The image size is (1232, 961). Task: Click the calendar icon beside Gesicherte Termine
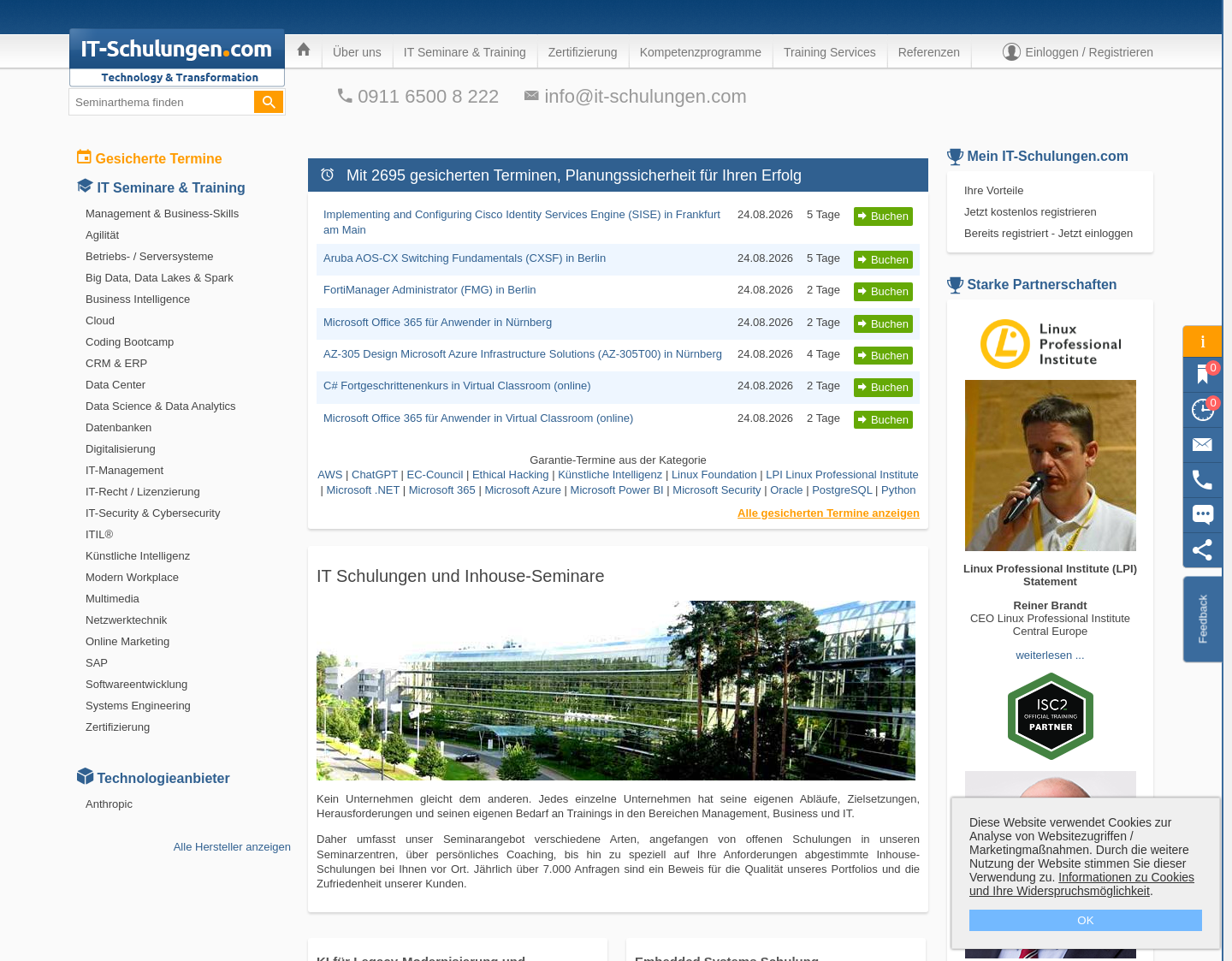point(84,157)
